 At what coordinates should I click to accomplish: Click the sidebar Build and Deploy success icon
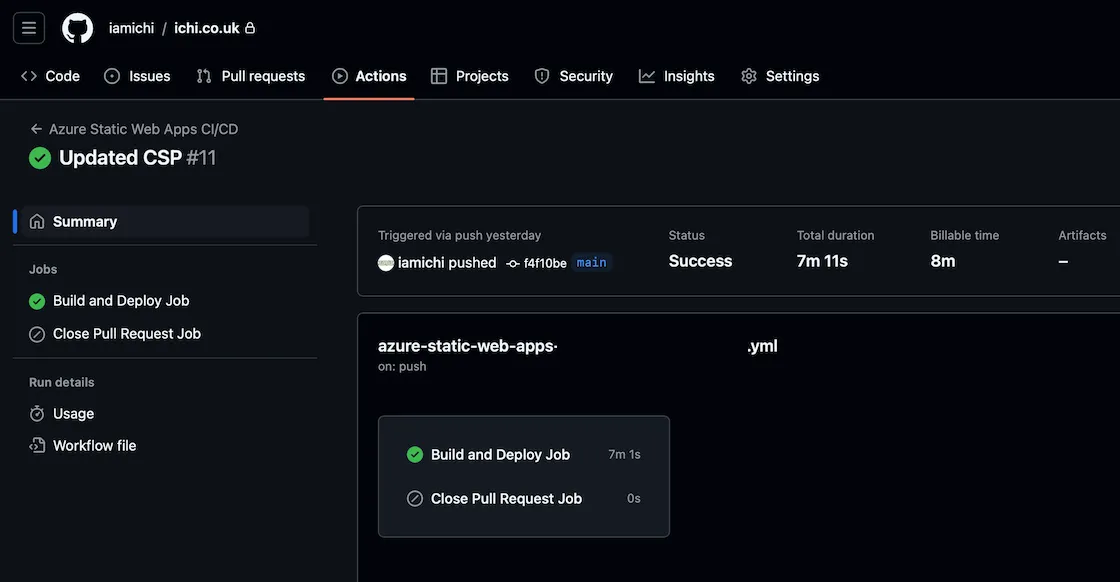coord(36,301)
